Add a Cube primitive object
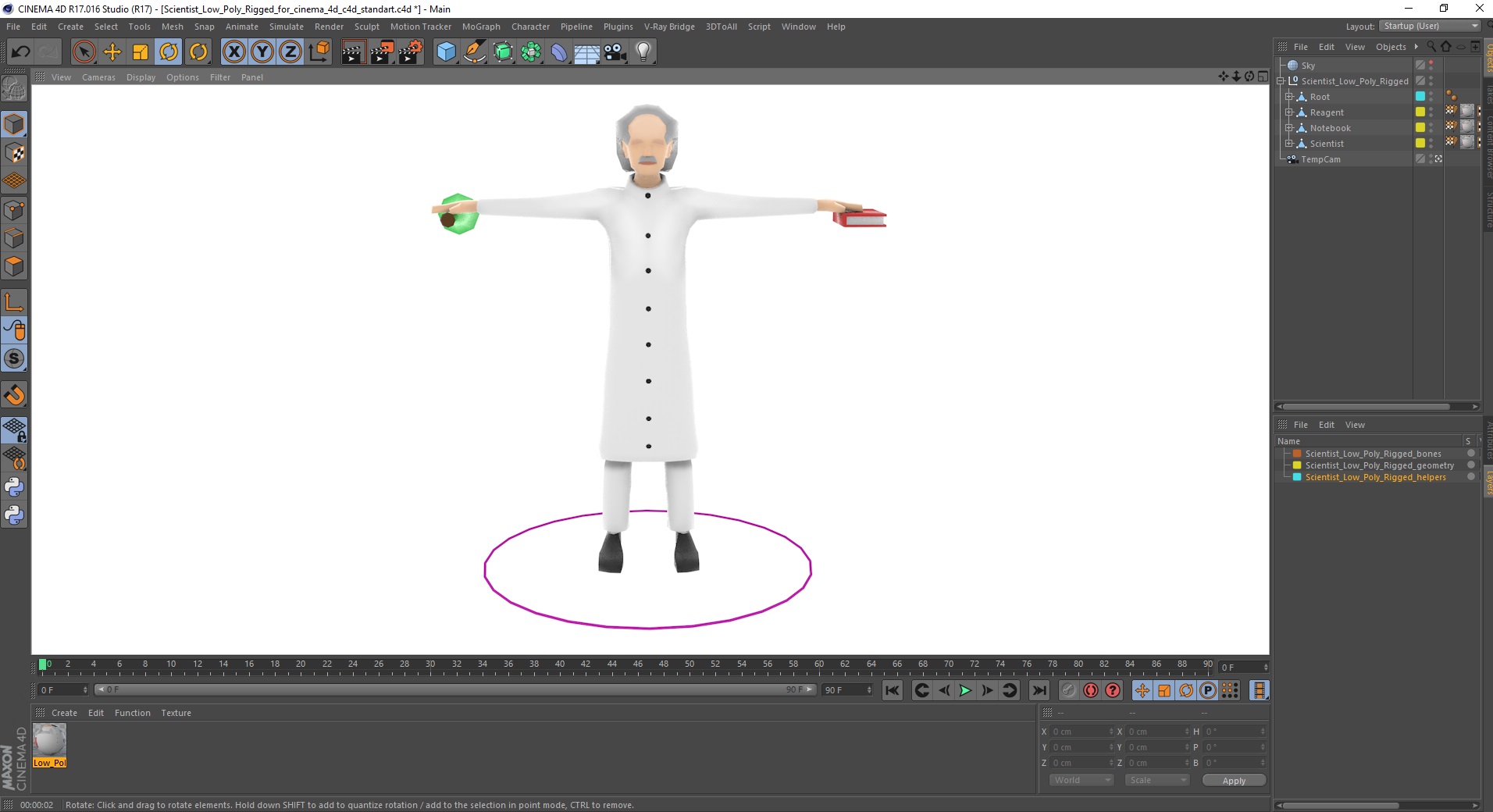Viewport: 1493px width, 812px height. pos(446,52)
